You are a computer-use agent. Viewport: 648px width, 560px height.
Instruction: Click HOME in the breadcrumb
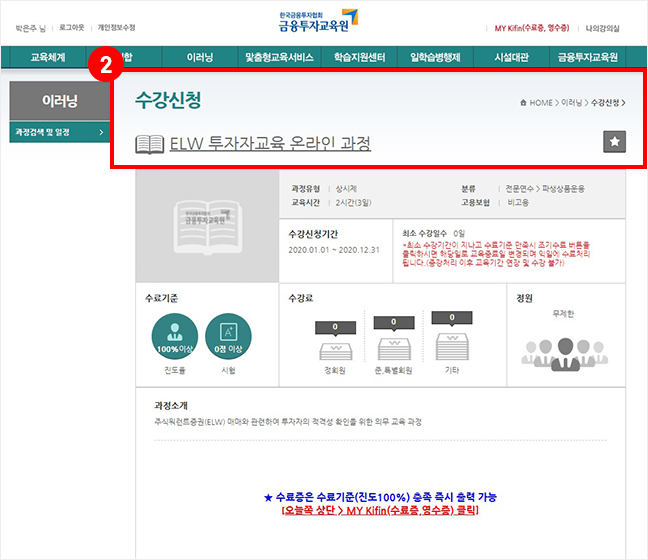(x=541, y=102)
